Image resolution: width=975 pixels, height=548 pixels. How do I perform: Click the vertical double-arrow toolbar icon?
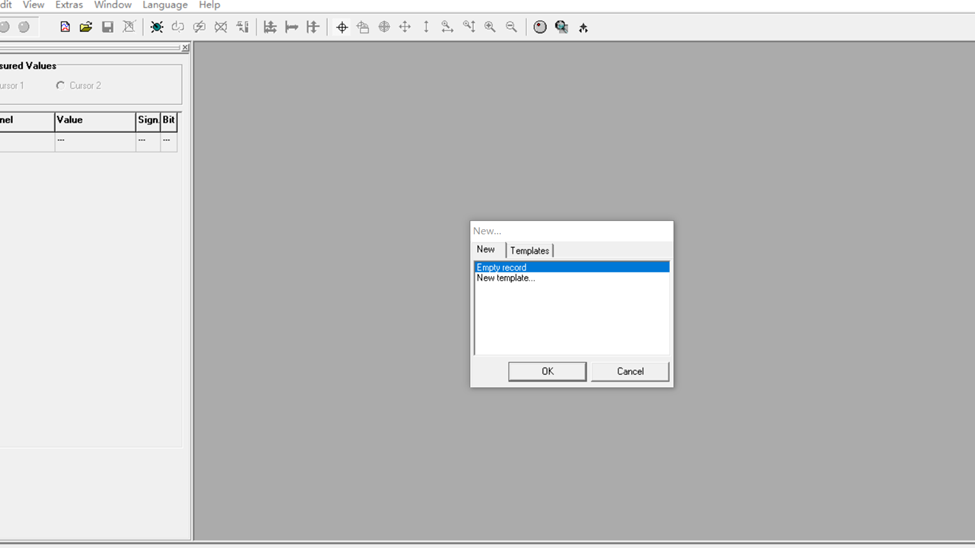[426, 27]
